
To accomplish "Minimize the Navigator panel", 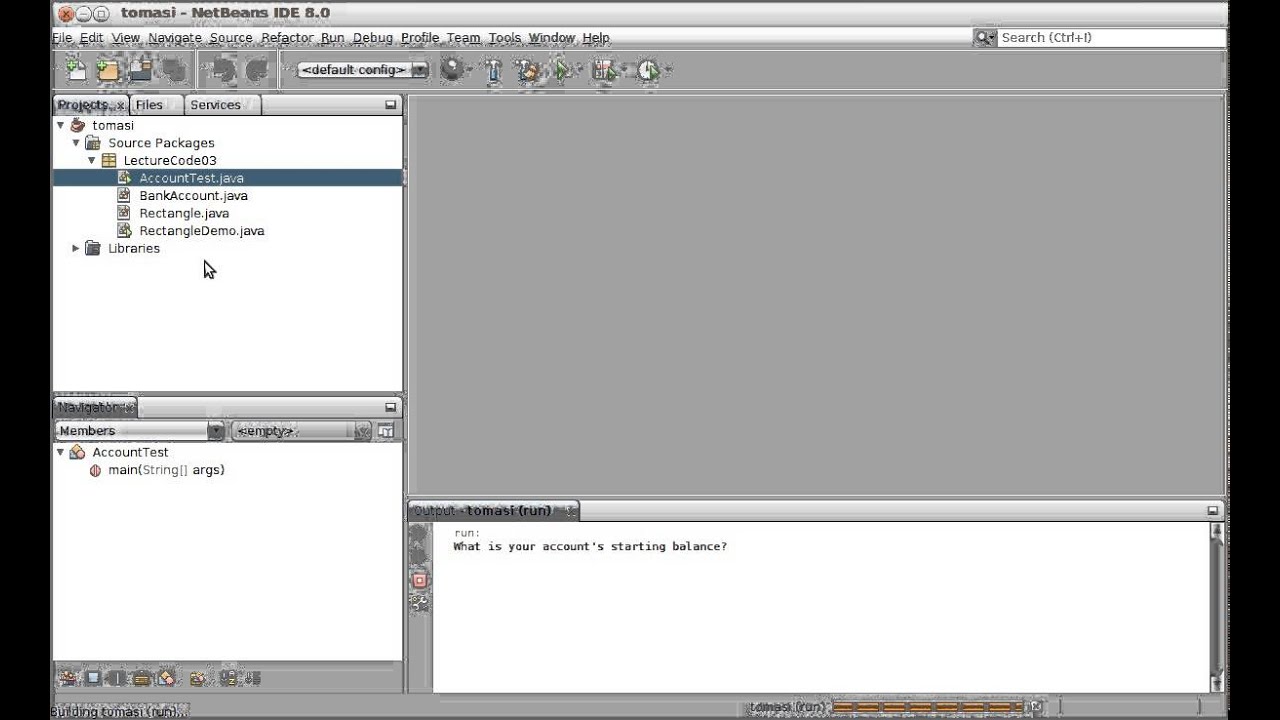I will 391,407.
